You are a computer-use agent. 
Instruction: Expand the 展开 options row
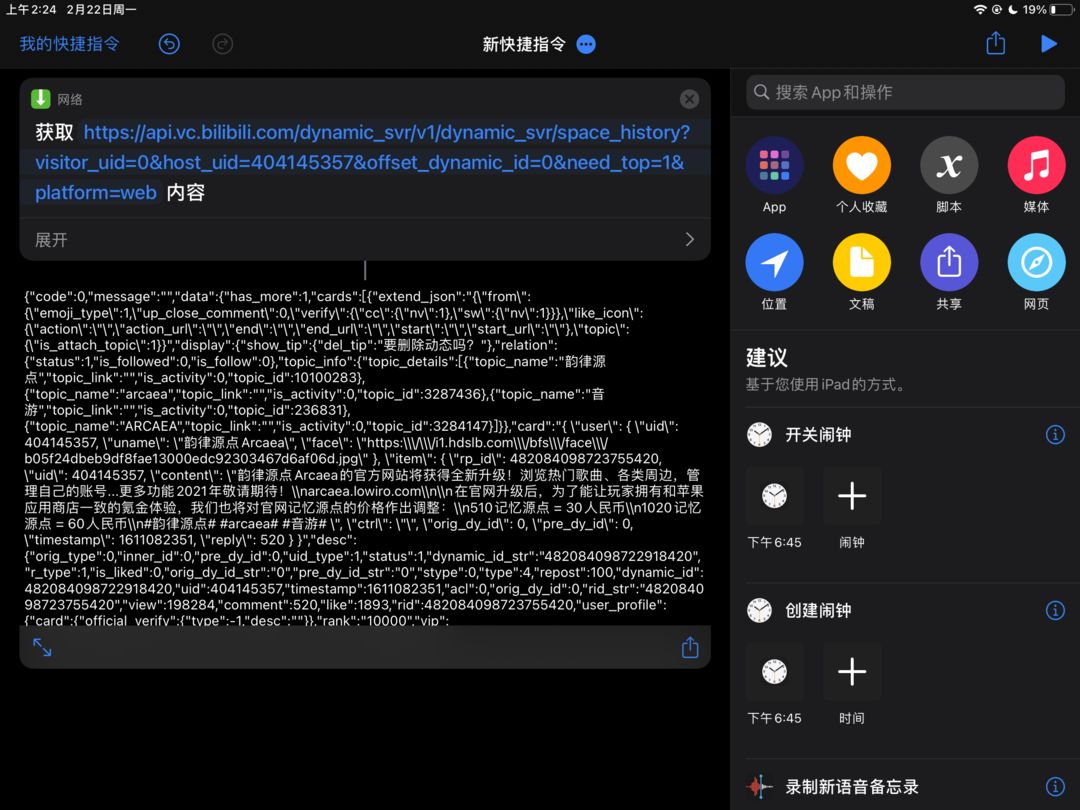(x=365, y=240)
